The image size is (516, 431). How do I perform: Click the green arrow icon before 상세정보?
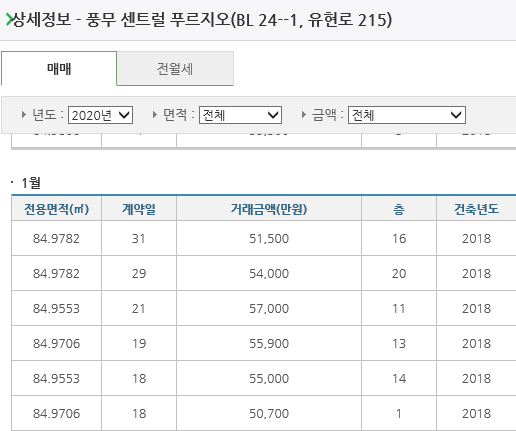tap(9, 20)
